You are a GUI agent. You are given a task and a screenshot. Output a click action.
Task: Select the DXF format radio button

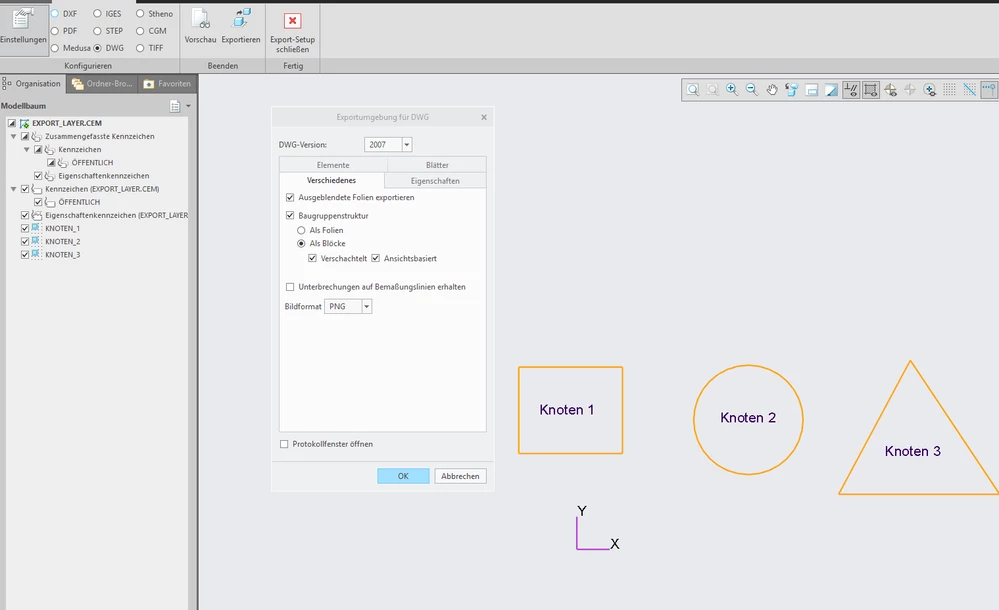[55, 13]
